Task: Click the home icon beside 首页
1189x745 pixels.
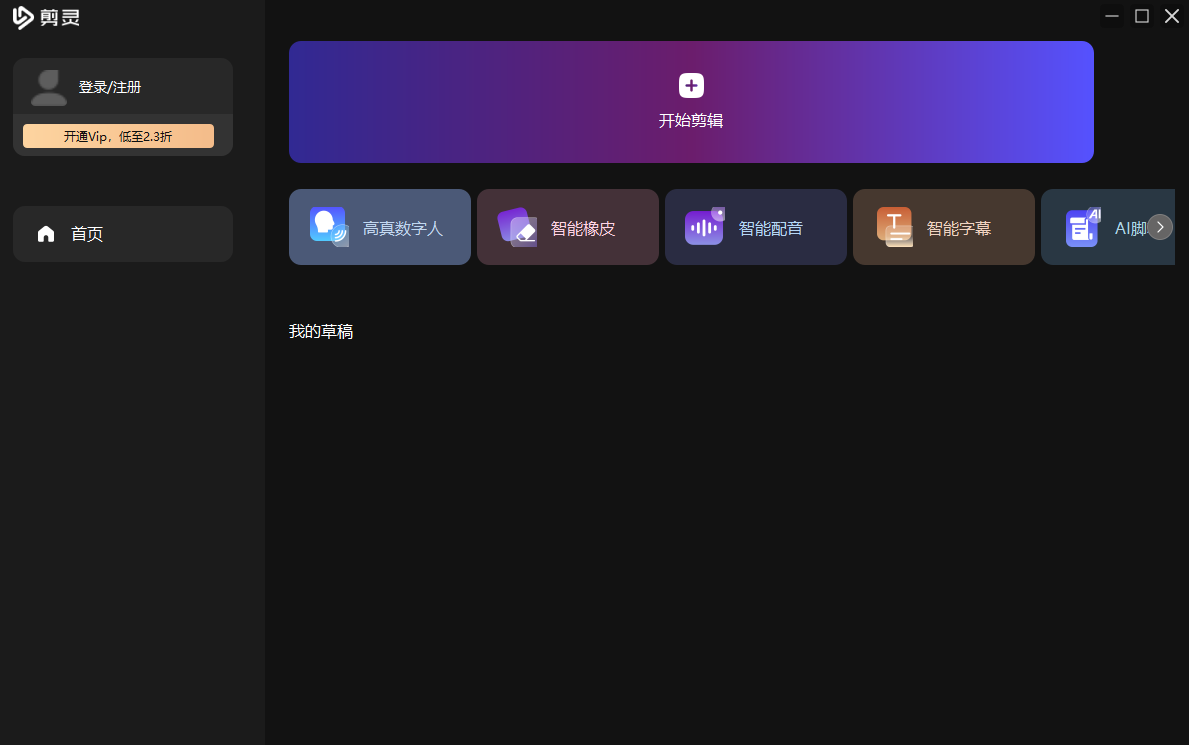Action: pos(46,234)
